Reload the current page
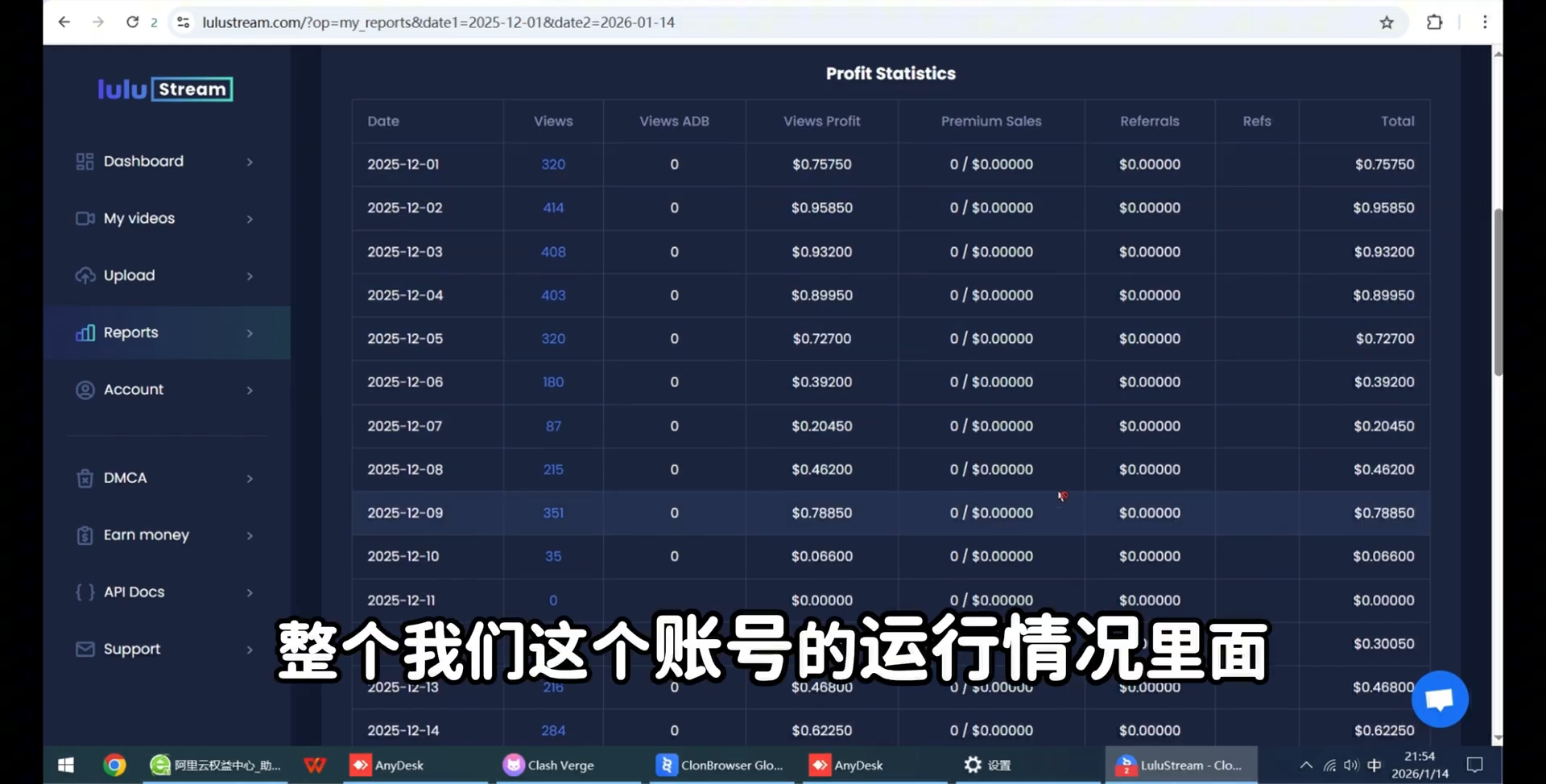The width and height of the screenshot is (1546, 784). (132, 22)
